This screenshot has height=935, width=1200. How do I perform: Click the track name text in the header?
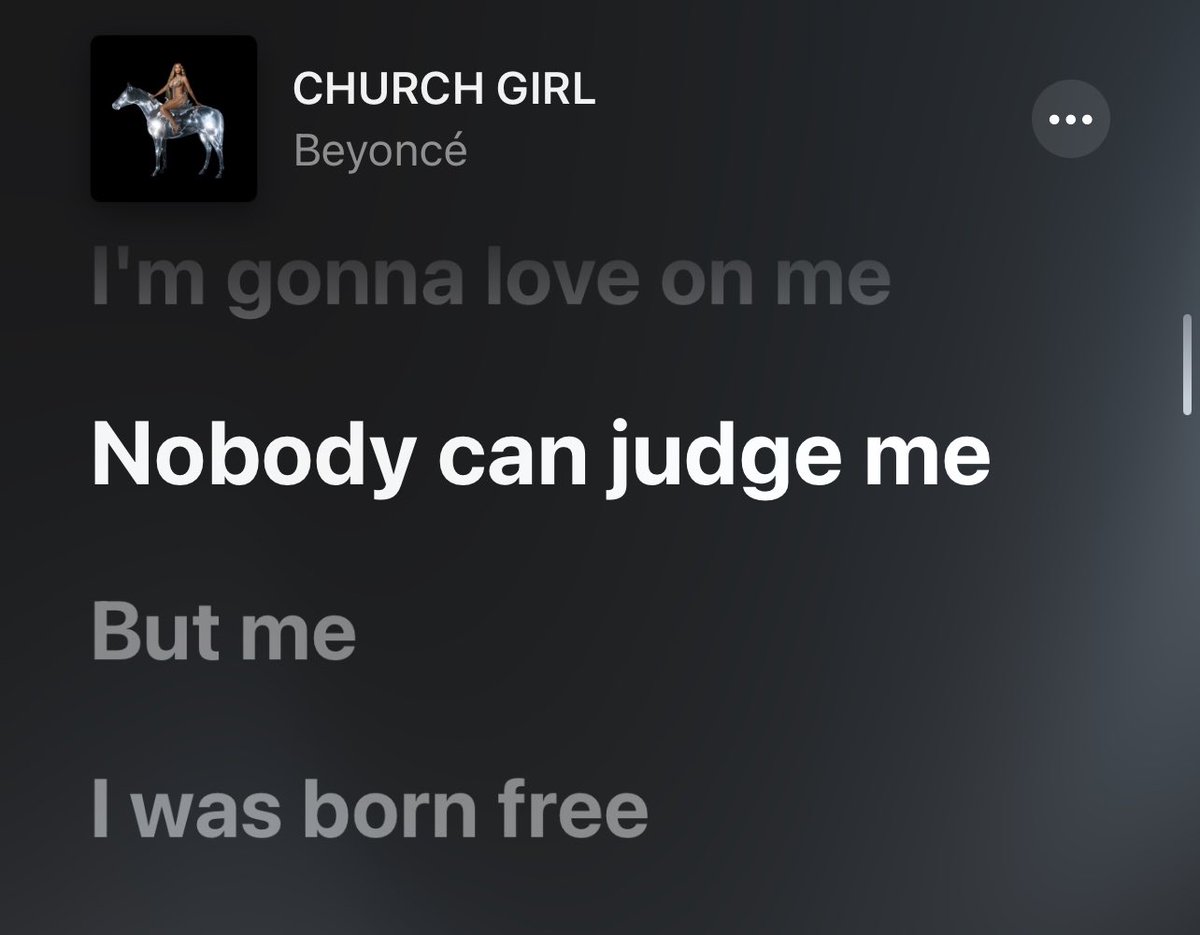444,89
